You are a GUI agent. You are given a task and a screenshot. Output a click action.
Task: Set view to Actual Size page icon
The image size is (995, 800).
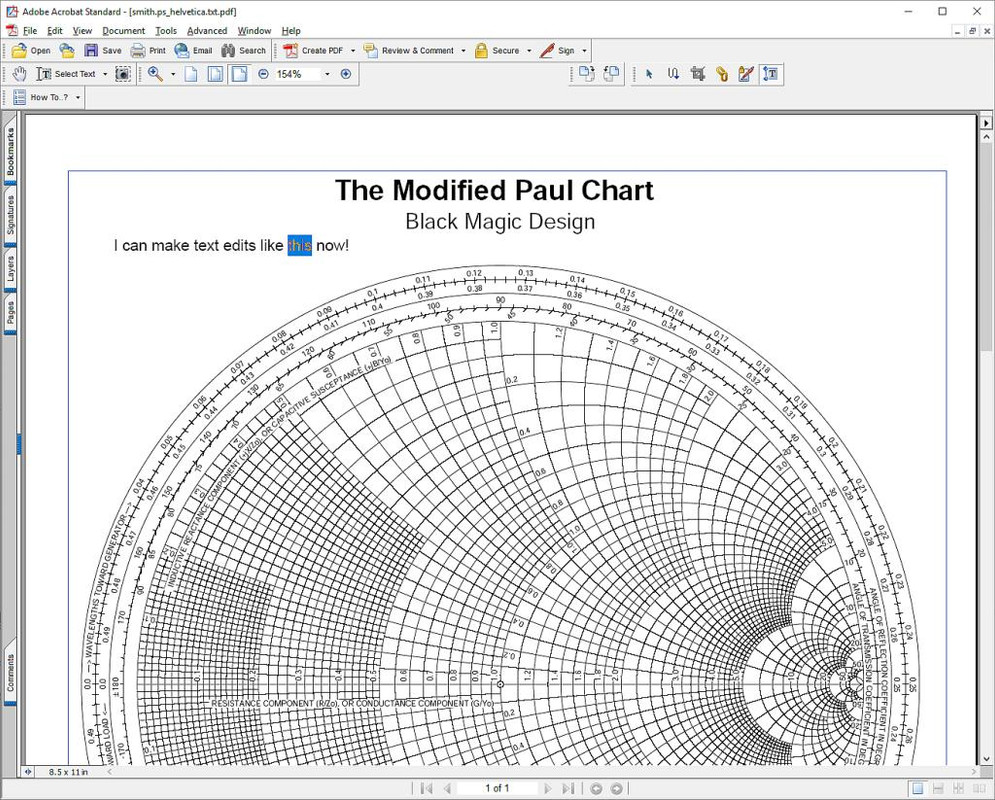click(191, 74)
